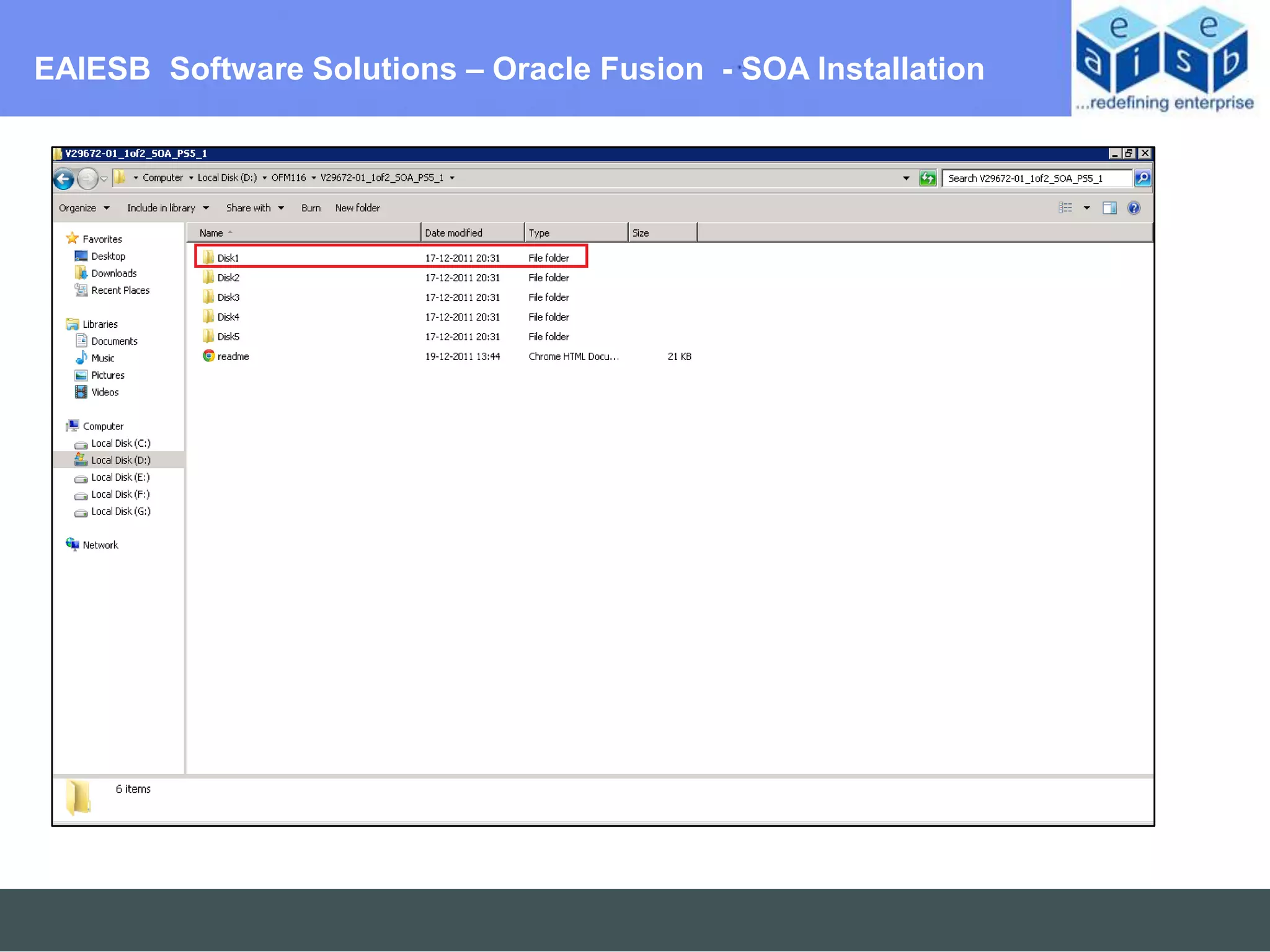Viewport: 1270px width, 952px height.
Task: Open Documents library
Action: point(114,342)
